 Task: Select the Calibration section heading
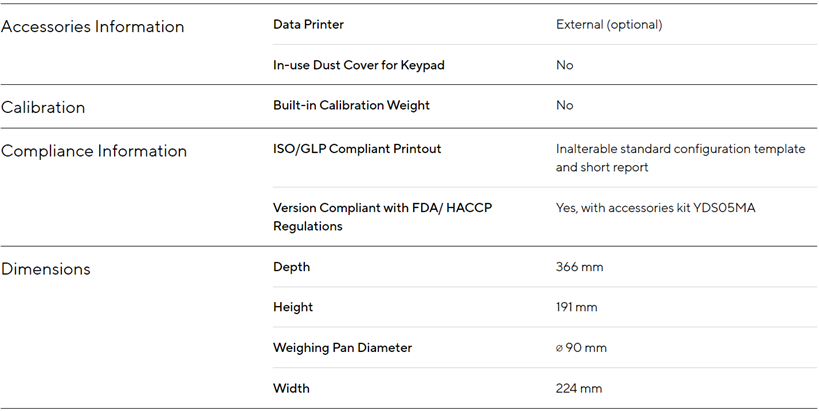coord(43,107)
